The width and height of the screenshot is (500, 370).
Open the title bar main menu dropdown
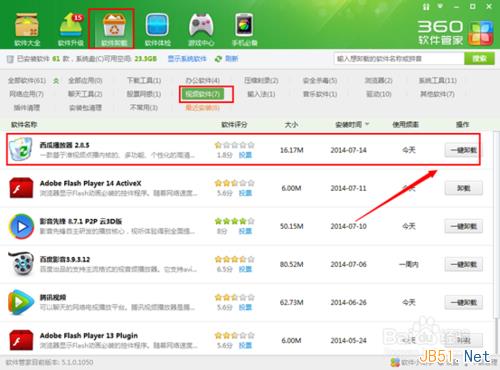click(441, 6)
